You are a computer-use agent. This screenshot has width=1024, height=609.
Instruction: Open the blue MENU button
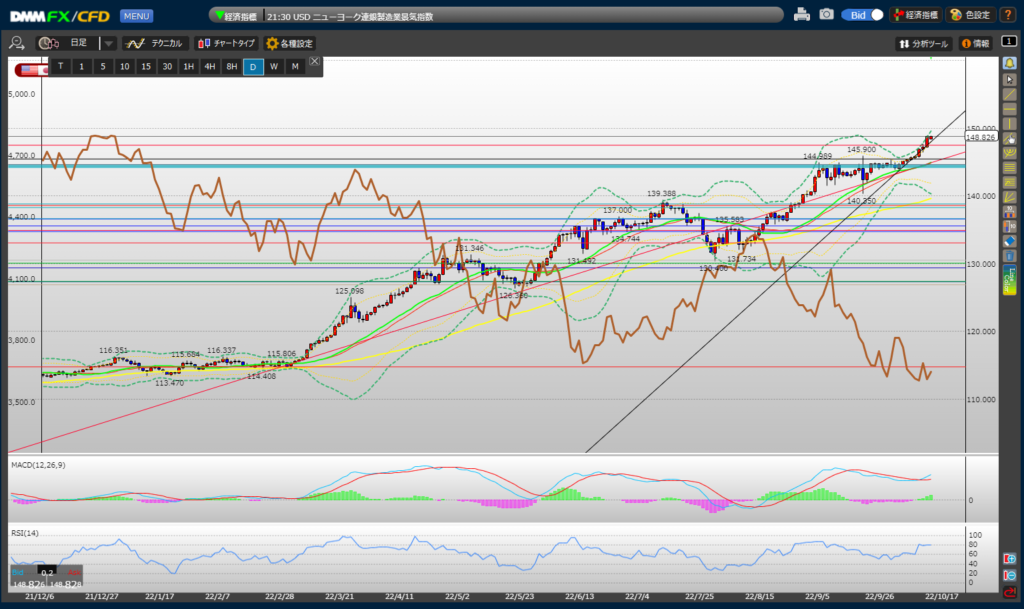(x=136, y=16)
